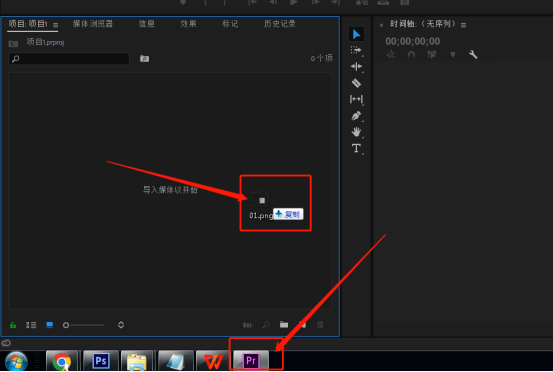Switch to the 媒体浏览器 tab
The height and width of the screenshot is (372, 553).
coord(92,24)
